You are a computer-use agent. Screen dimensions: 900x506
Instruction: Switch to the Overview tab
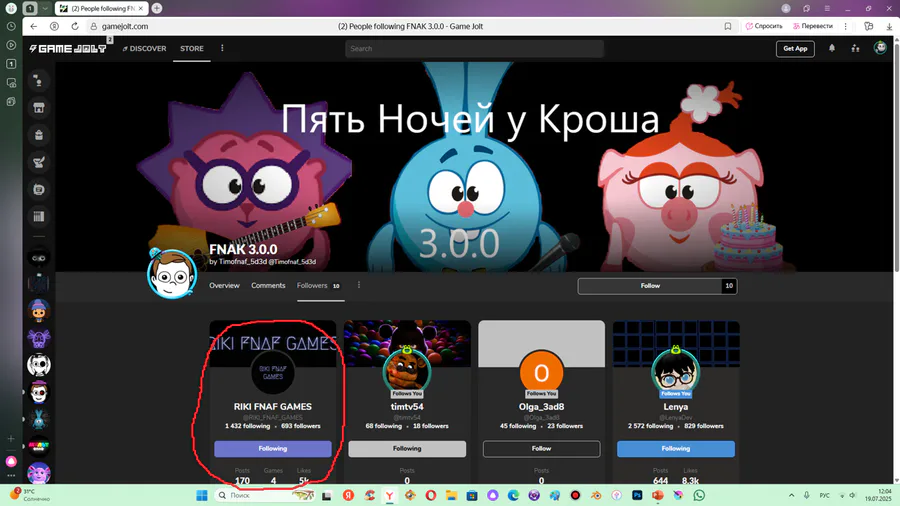(224, 286)
